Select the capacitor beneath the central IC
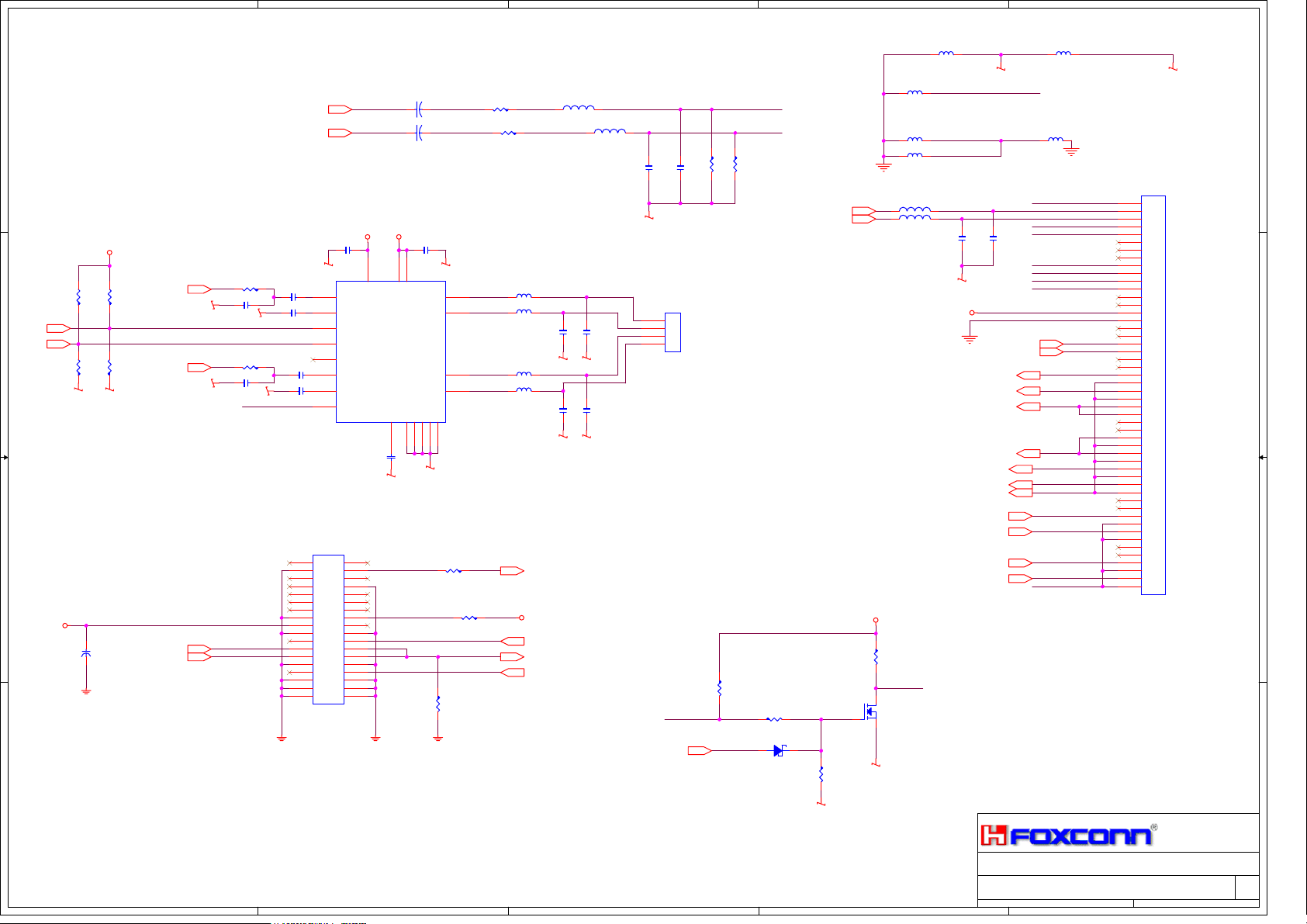1307x924 pixels. click(391, 458)
